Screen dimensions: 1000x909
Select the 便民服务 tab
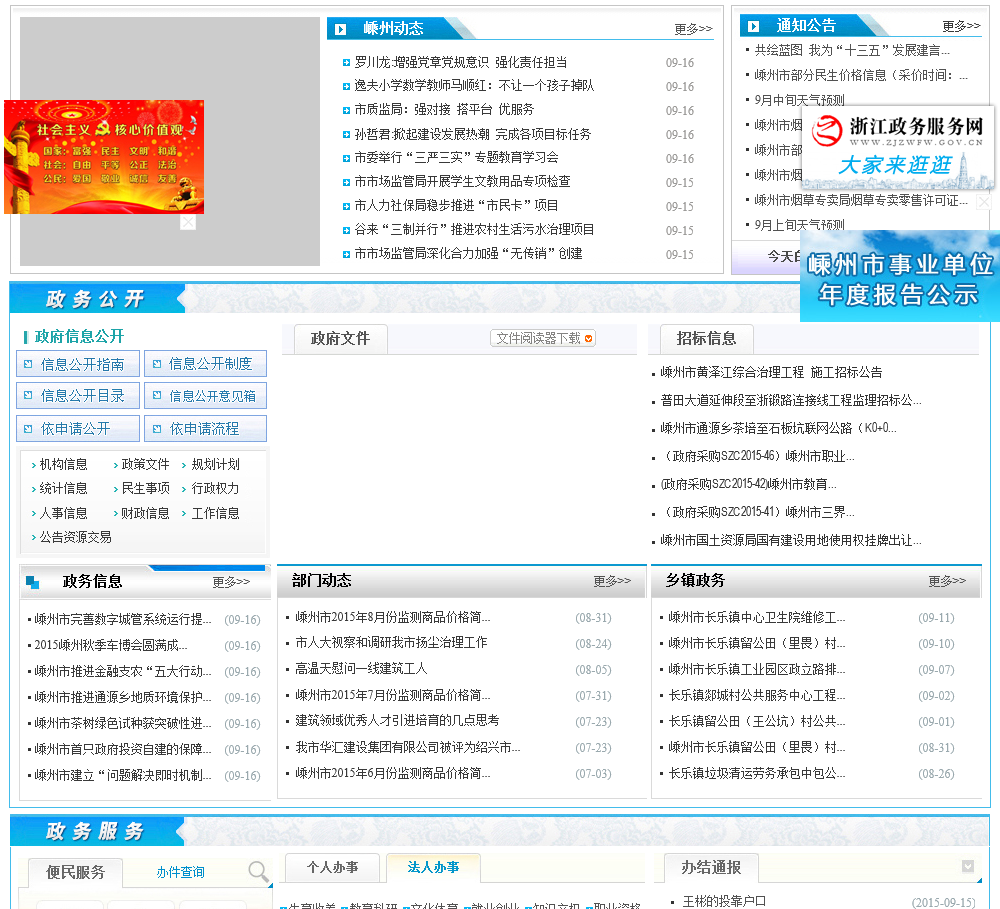click(x=75, y=872)
